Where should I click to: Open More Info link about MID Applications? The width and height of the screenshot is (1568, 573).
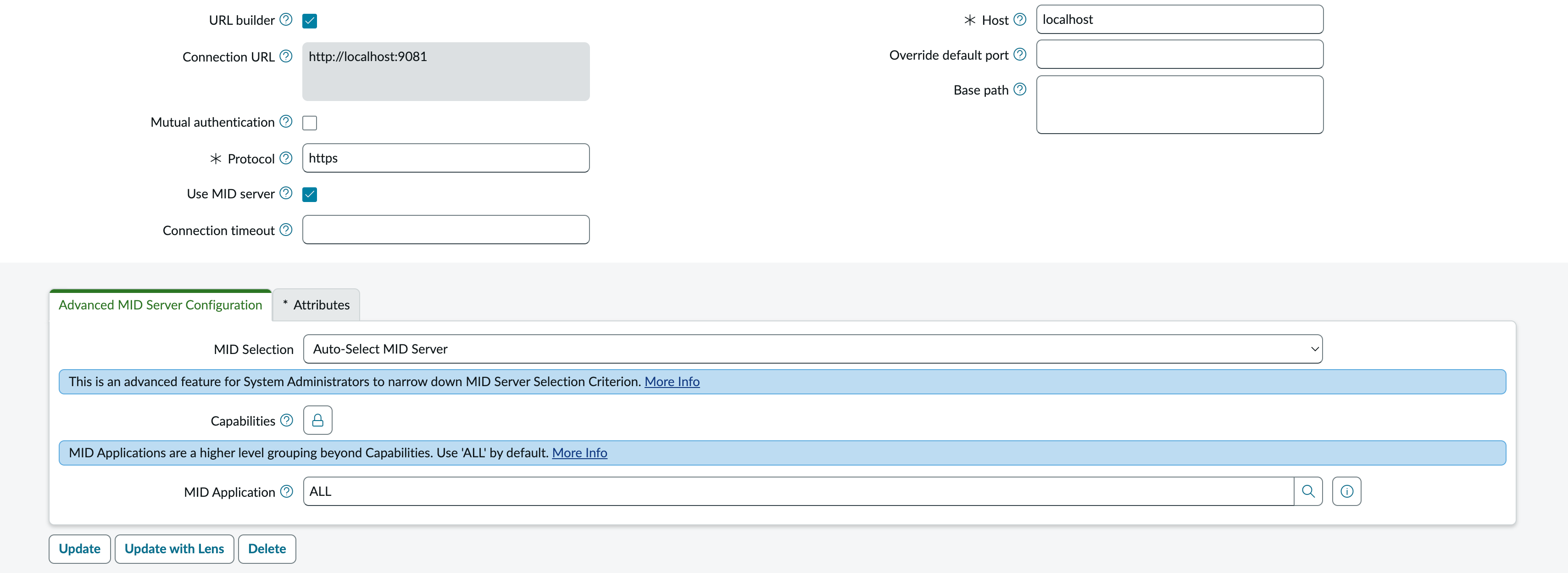point(579,453)
